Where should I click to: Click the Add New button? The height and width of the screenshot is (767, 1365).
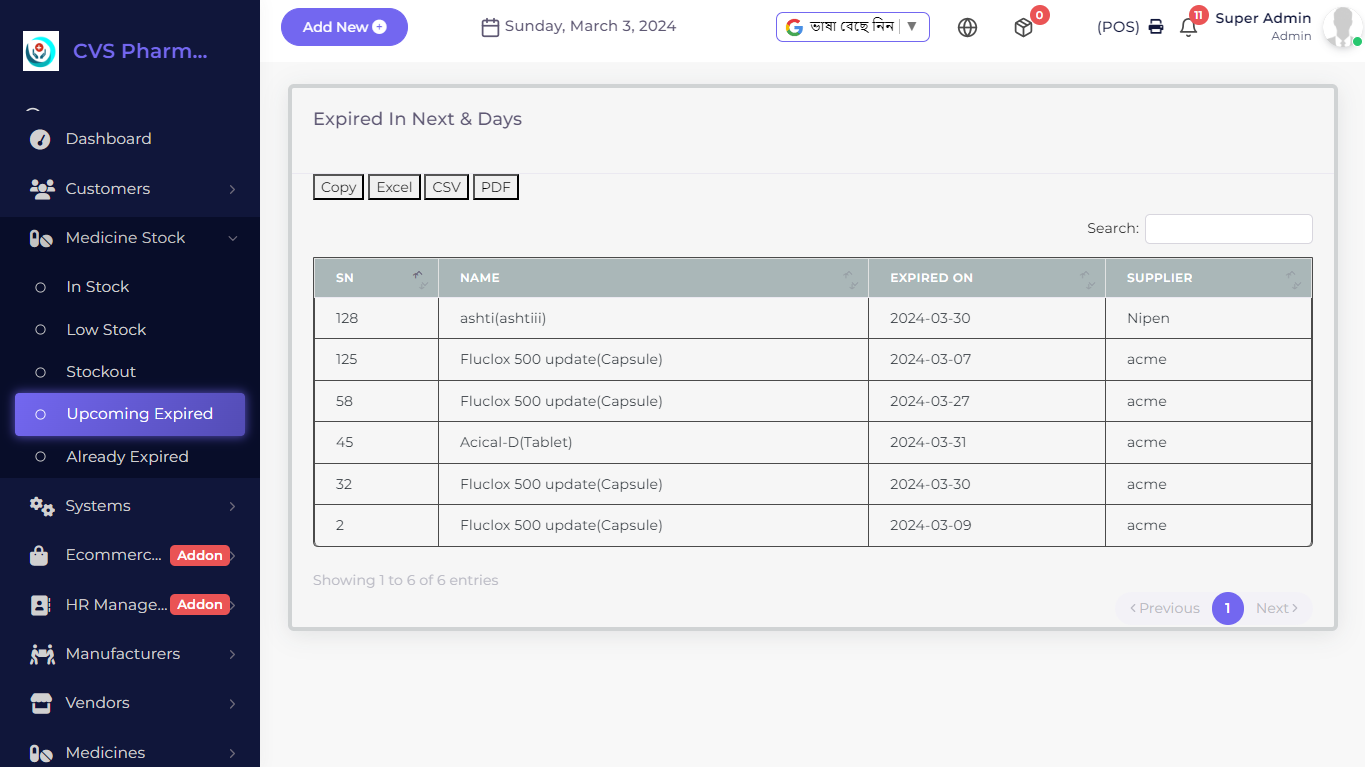(344, 27)
